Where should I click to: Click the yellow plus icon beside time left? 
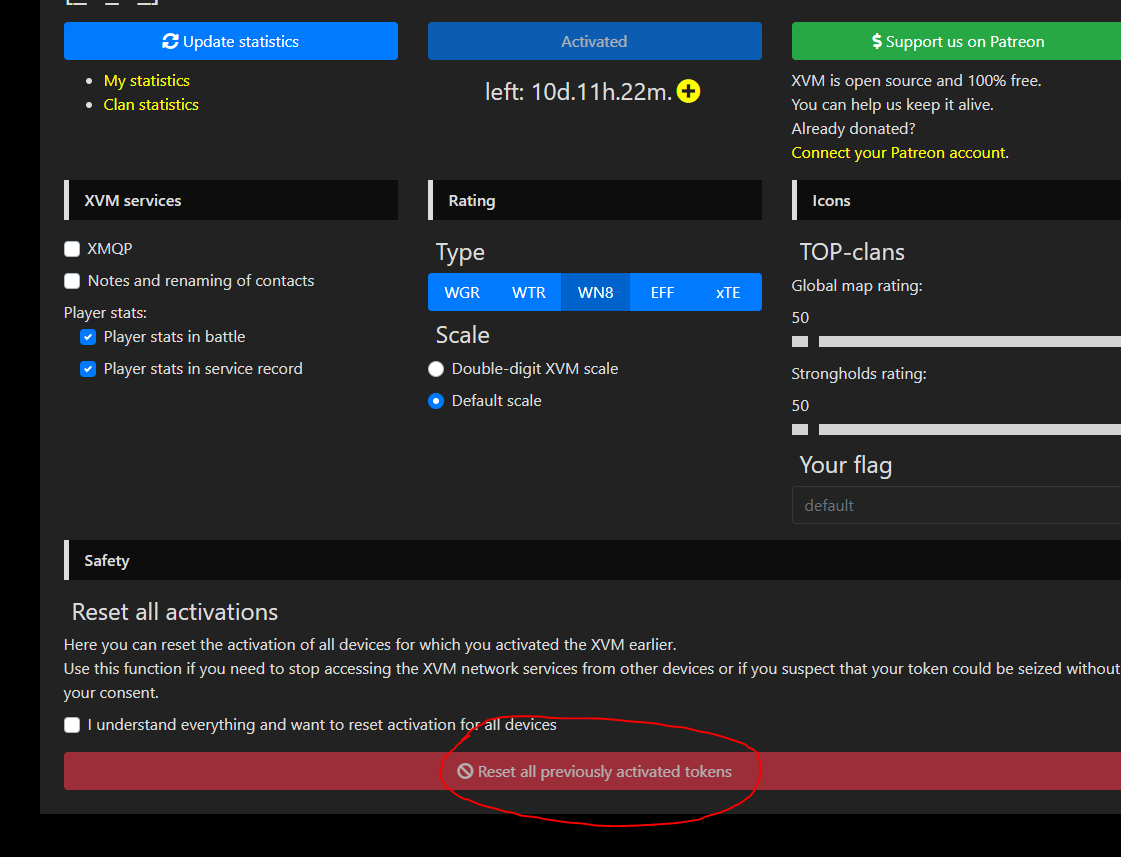click(688, 91)
